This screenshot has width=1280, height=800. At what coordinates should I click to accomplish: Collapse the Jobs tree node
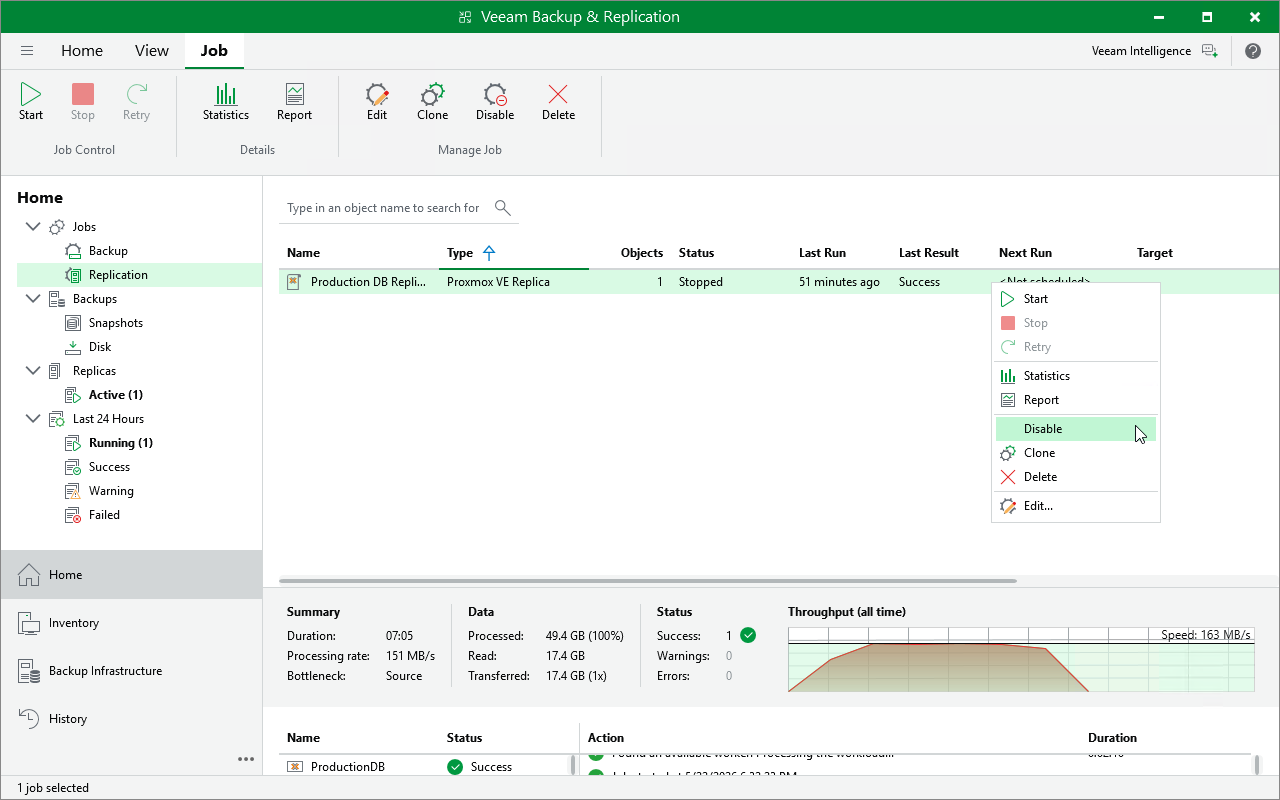(33, 227)
